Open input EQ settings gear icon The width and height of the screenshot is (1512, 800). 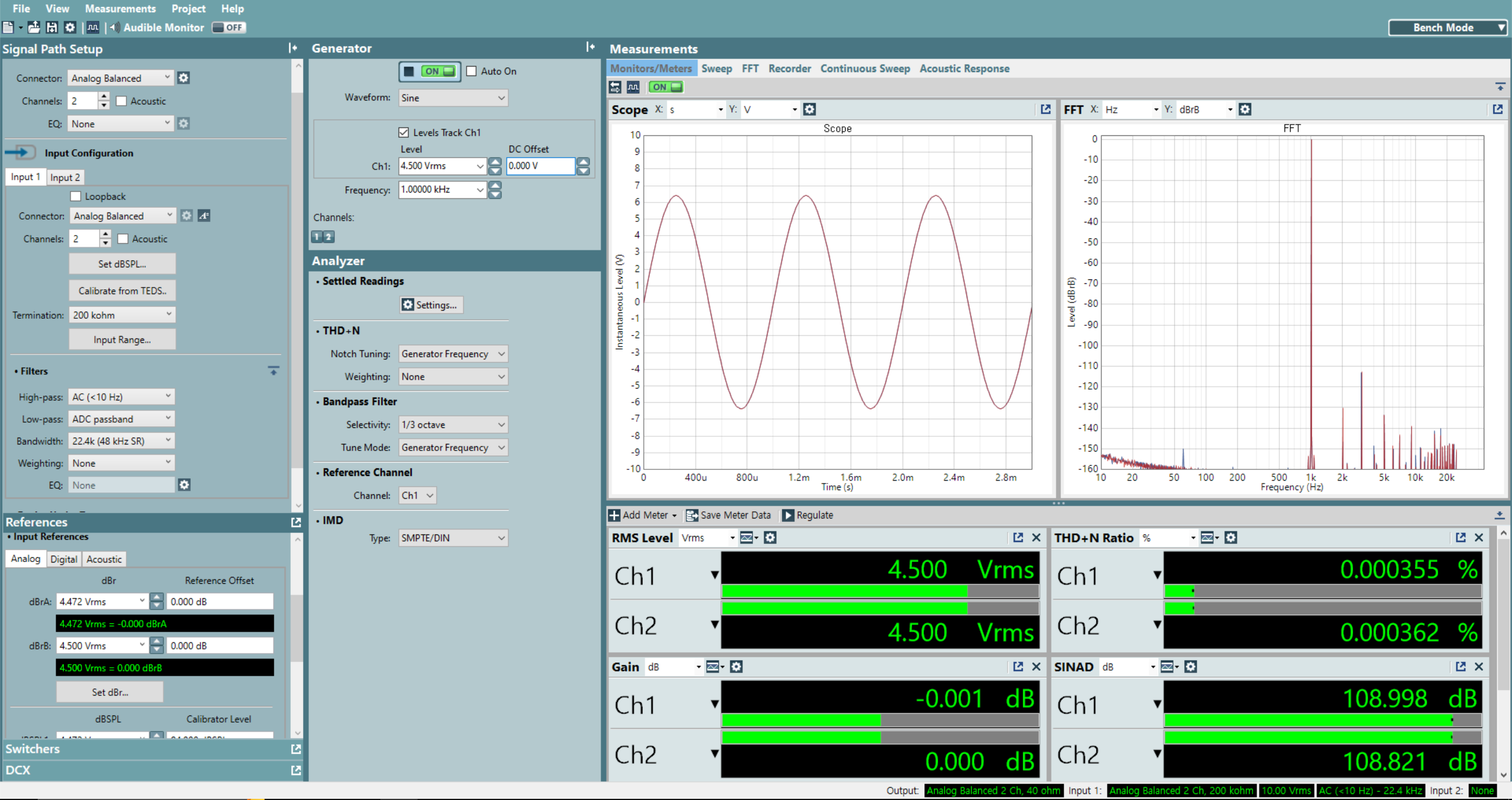184,485
